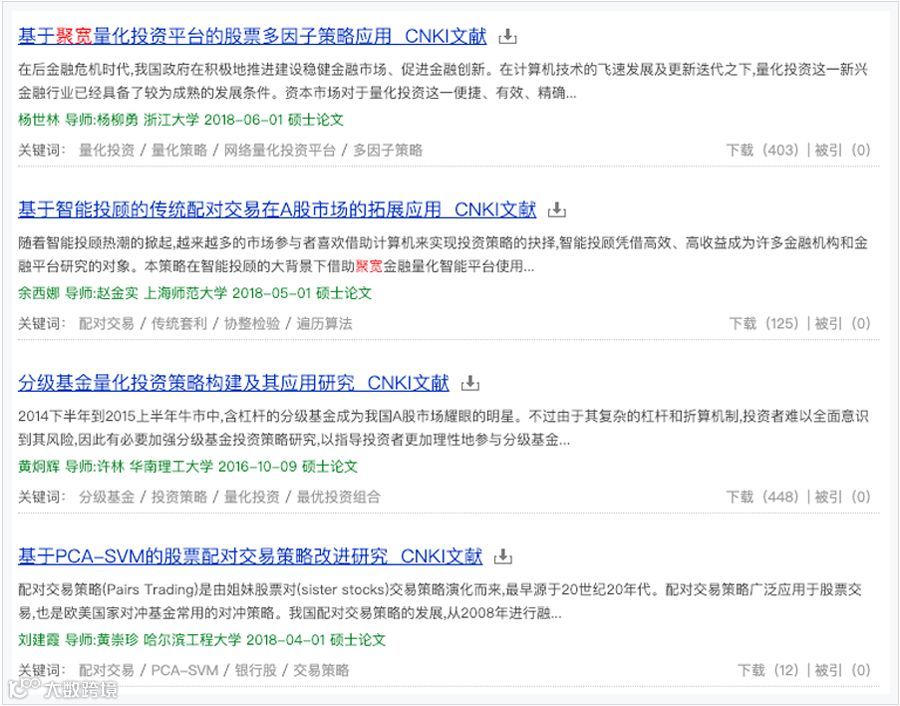Viewport: 900px width, 706px height.
Task: Click keyword 量化投资 in the 黄炯辉 result
Action: (x=251, y=497)
